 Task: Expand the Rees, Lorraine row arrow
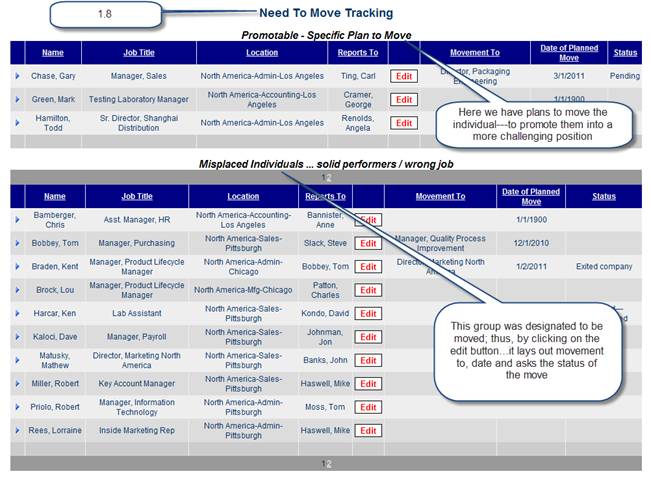pyautogui.click(x=17, y=430)
